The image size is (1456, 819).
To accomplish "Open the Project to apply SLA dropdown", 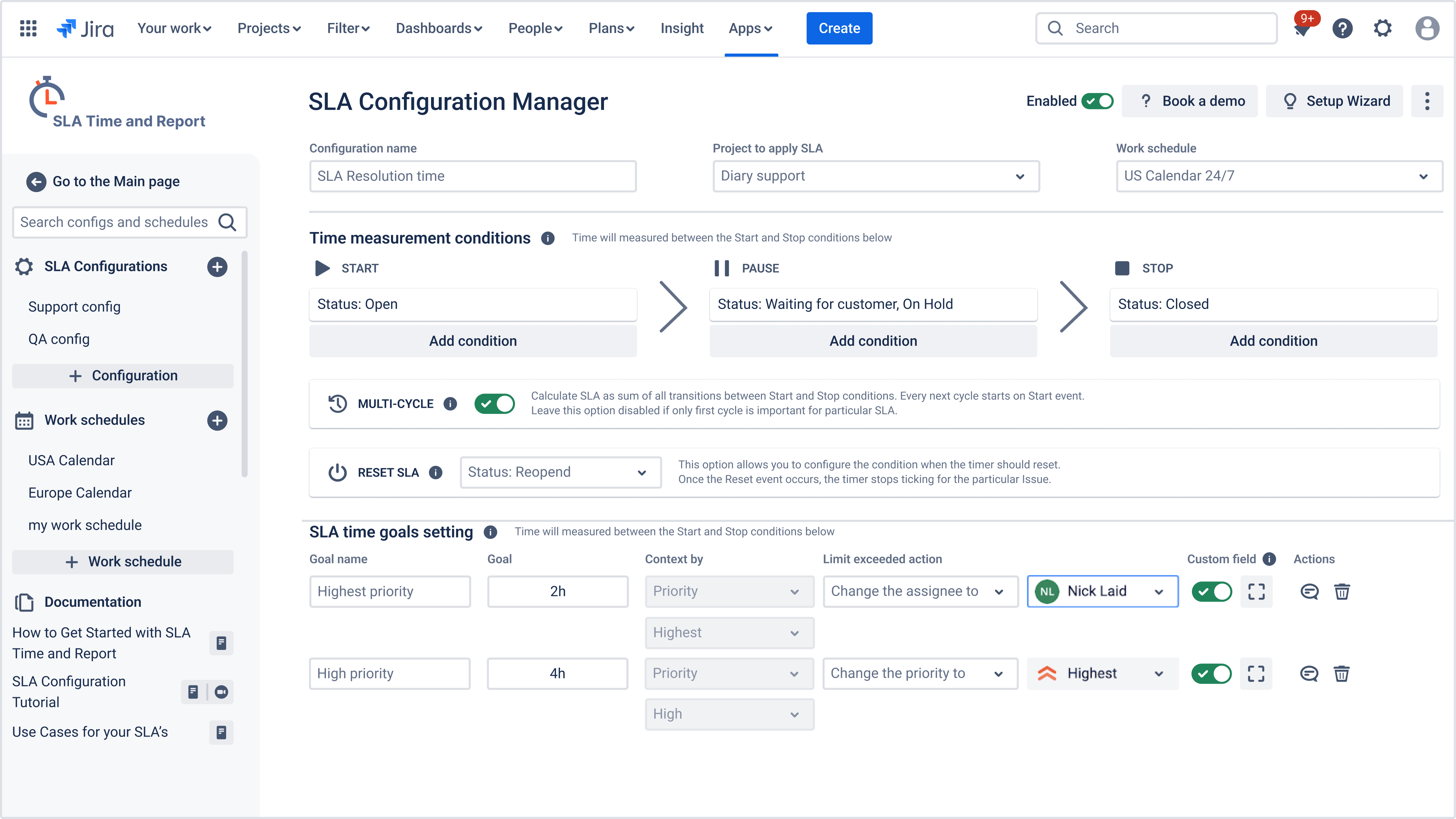I will 876,176.
